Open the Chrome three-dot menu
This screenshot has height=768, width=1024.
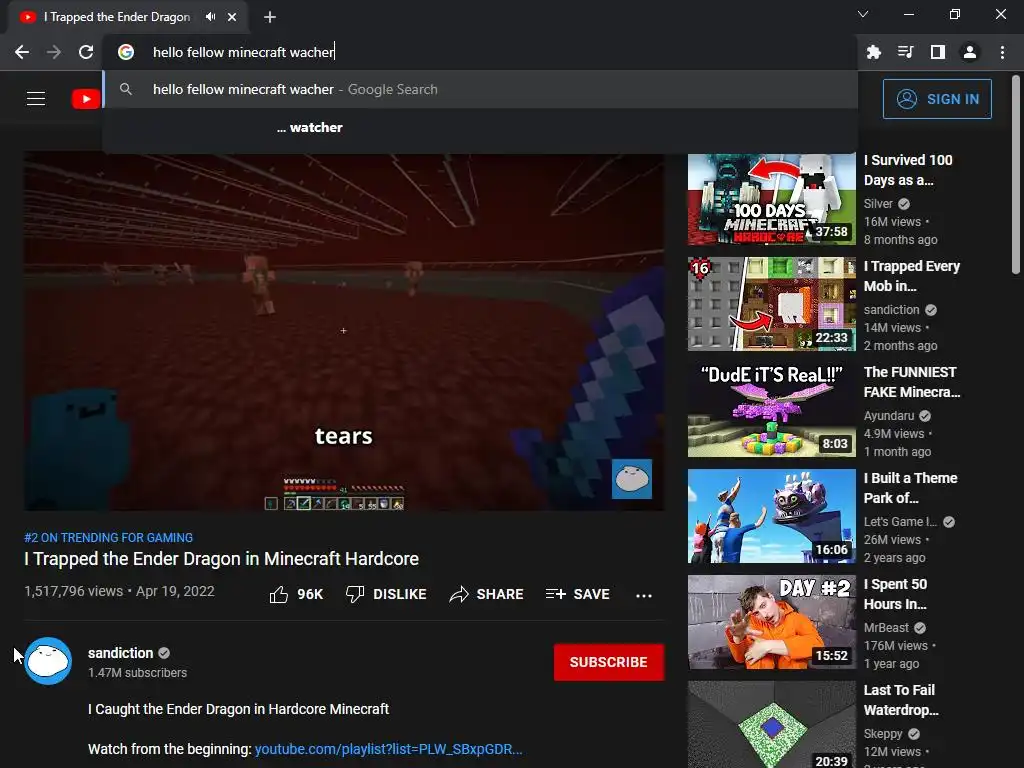(x=1002, y=52)
